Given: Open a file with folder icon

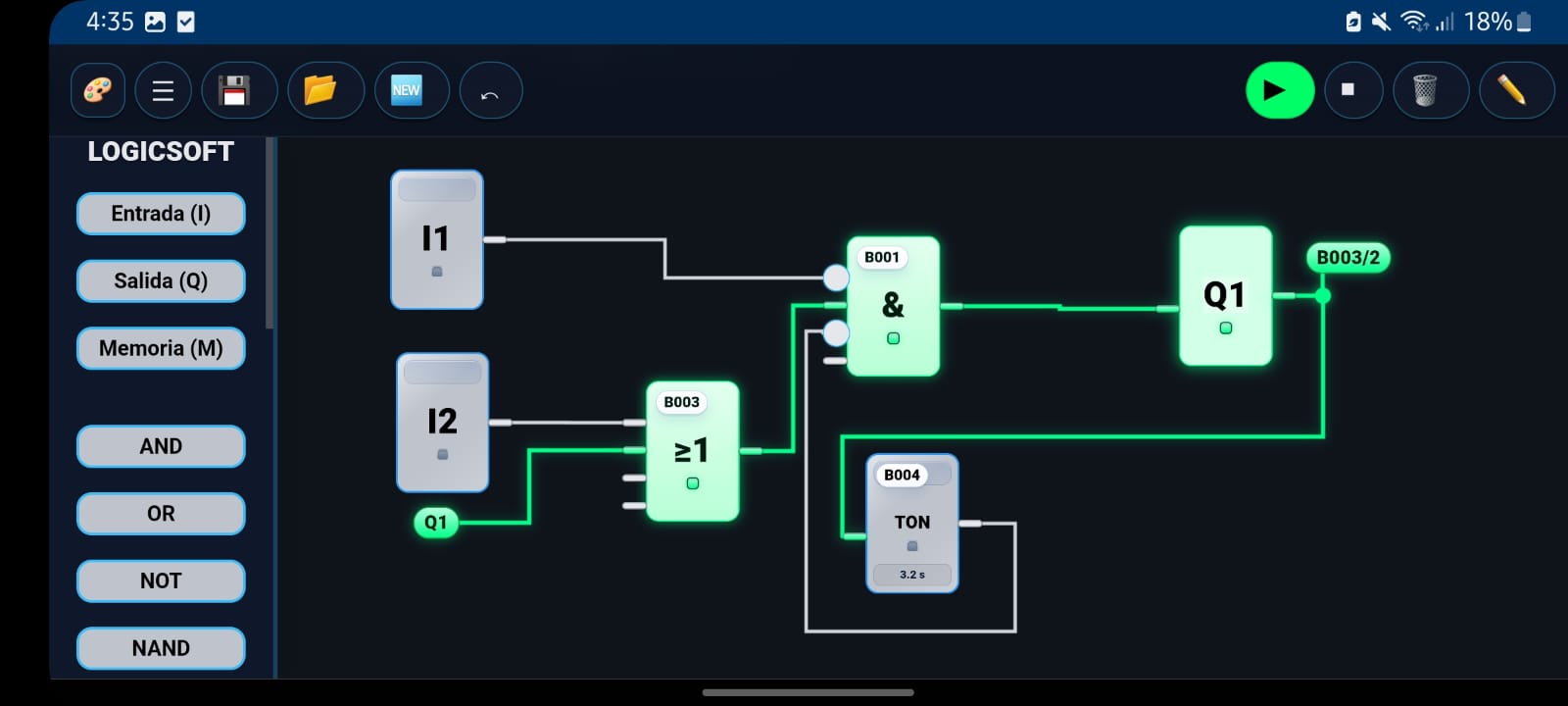Looking at the screenshot, I should (320, 91).
